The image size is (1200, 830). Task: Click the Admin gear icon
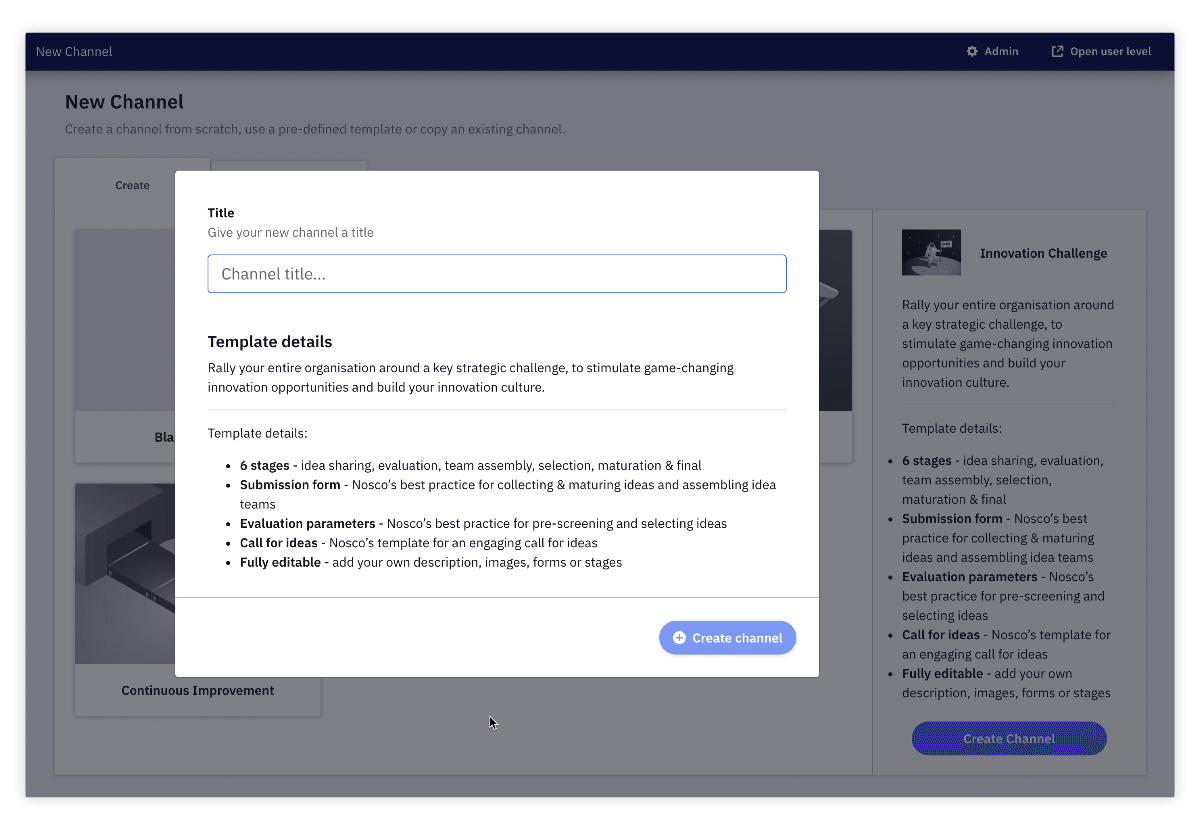coord(972,52)
